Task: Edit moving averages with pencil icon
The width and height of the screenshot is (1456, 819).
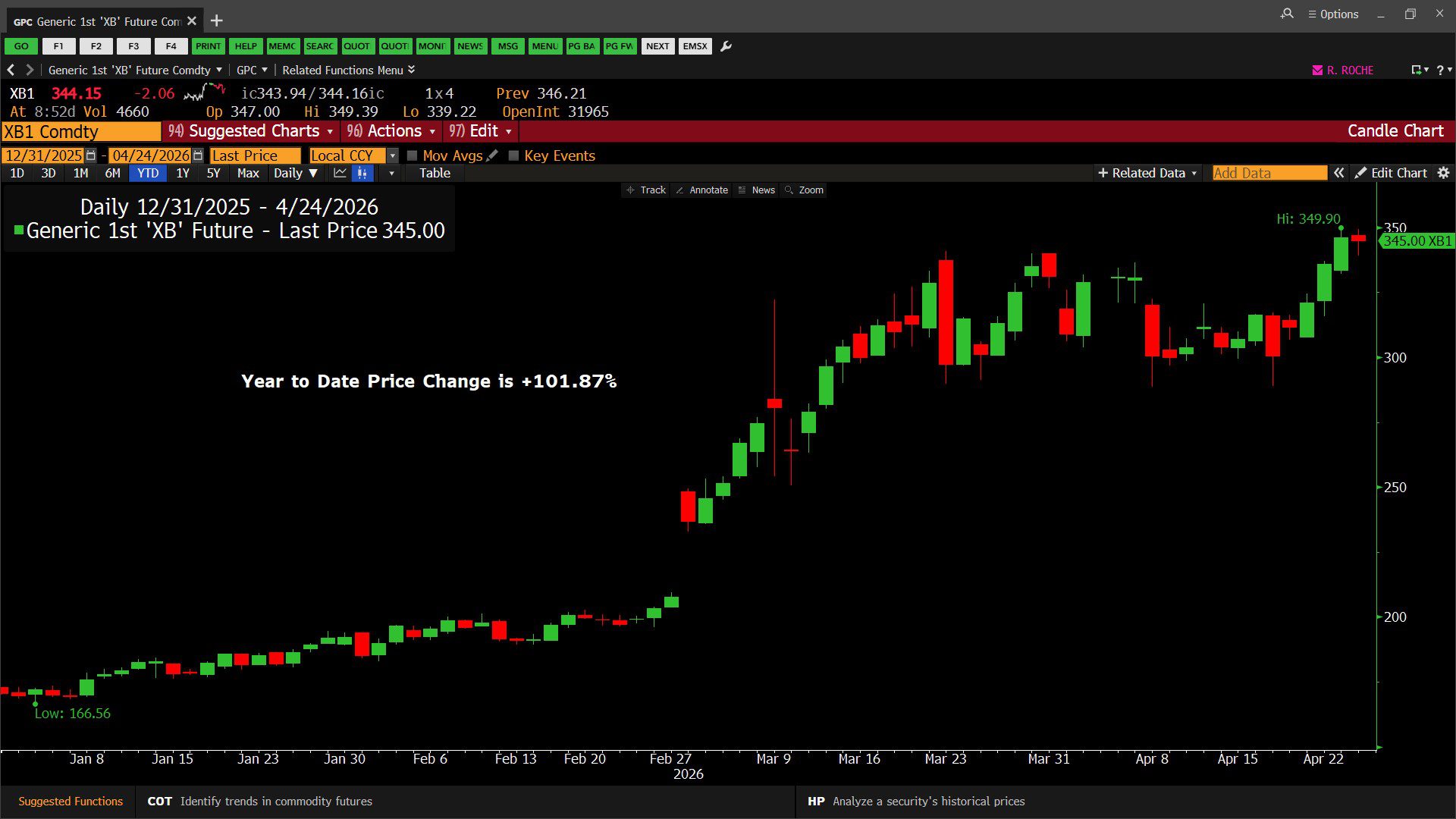Action: point(492,155)
